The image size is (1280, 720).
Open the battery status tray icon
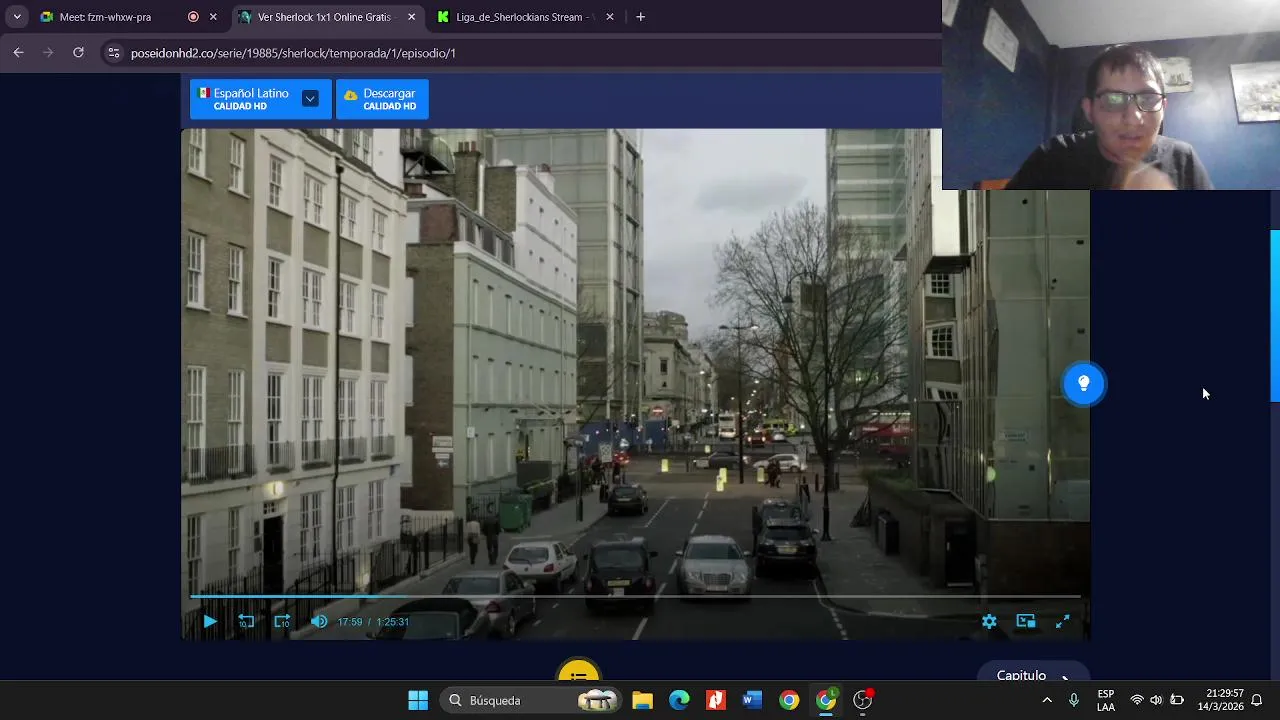[1177, 700]
